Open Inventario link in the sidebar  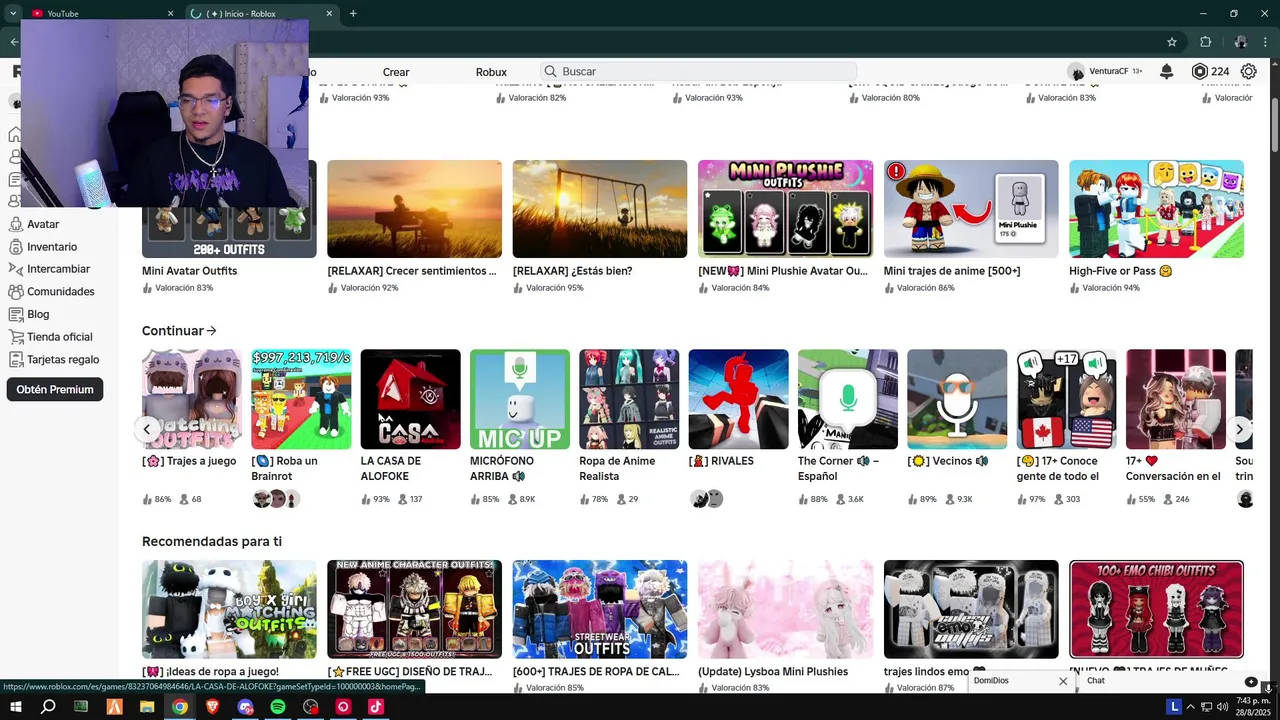point(52,247)
